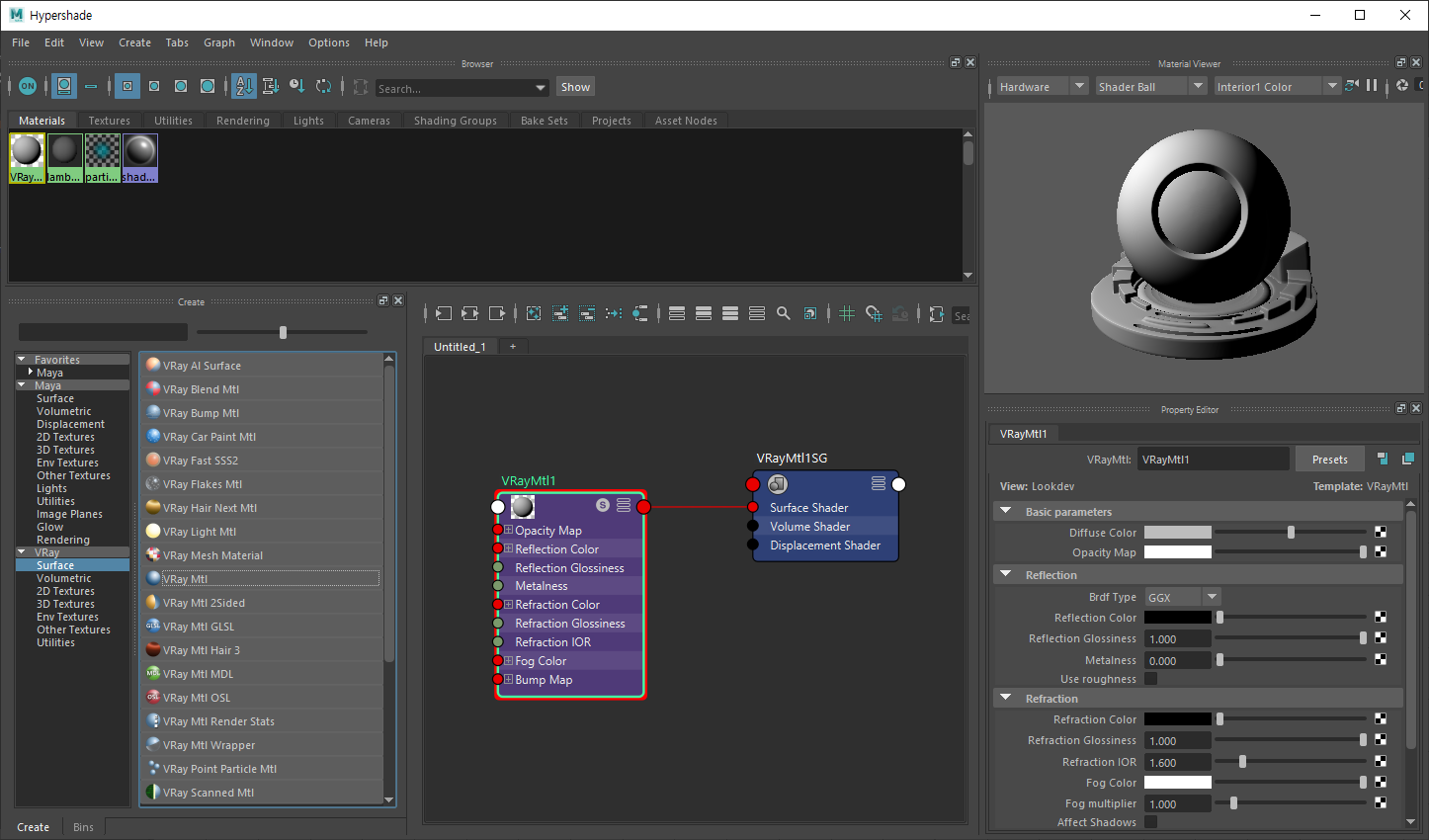Switch to the Bins tab

click(x=84, y=827)
